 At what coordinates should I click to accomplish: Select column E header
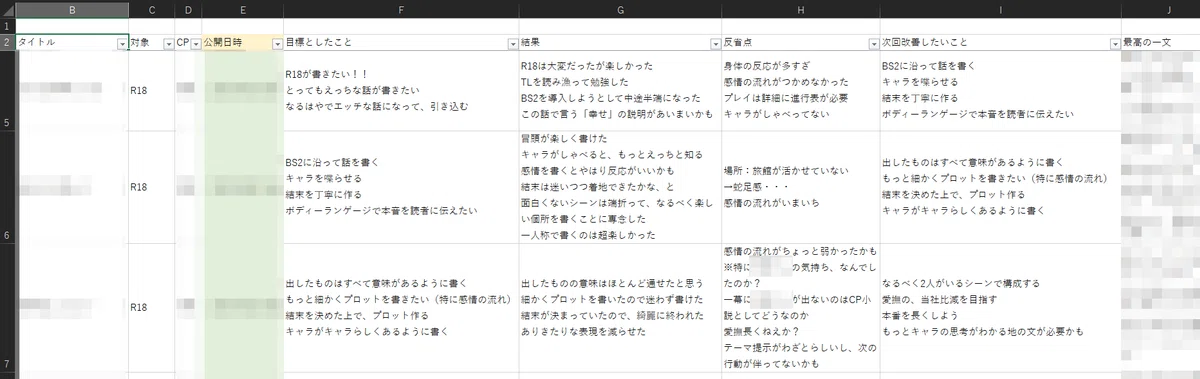tap(242, 9)
